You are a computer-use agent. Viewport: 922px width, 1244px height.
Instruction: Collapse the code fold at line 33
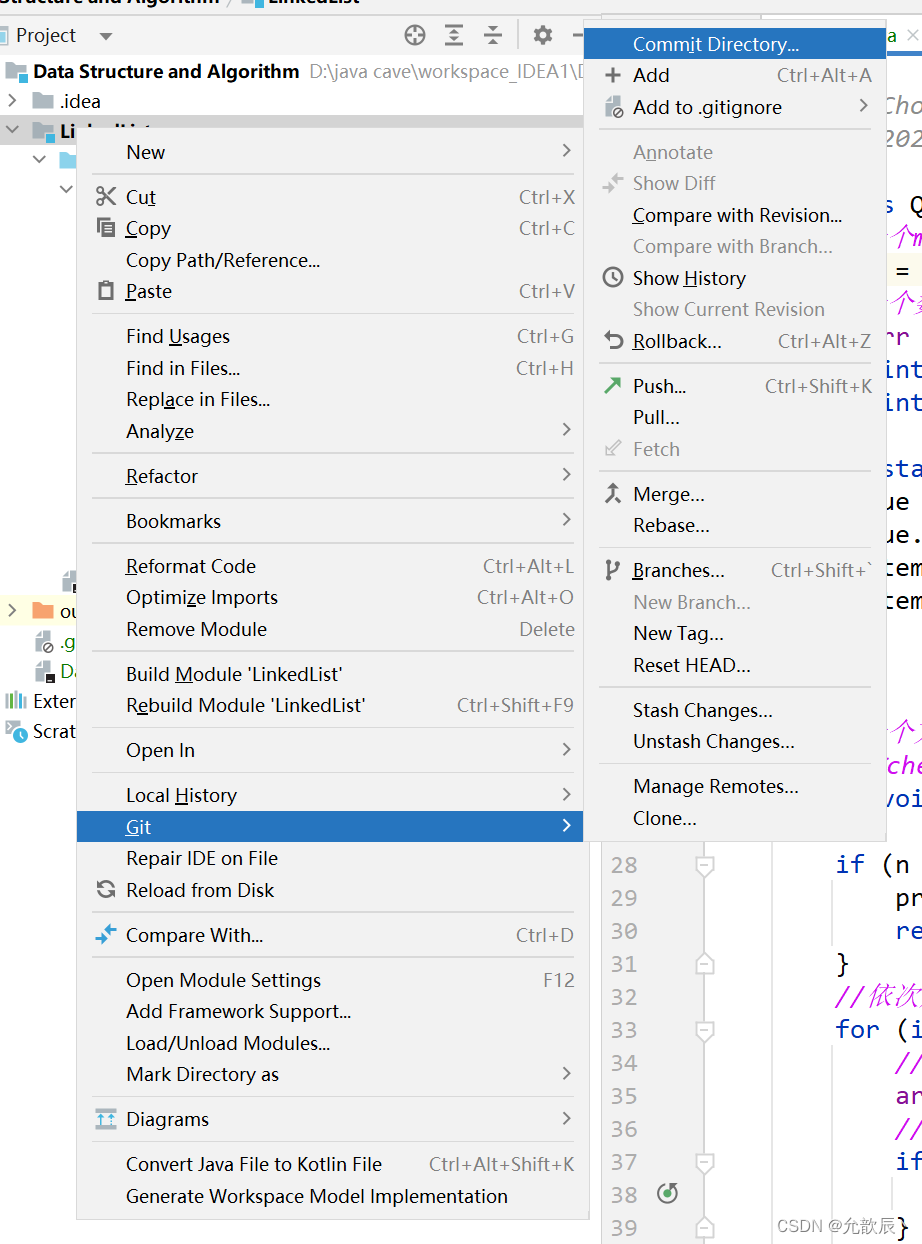(703, 1029)
